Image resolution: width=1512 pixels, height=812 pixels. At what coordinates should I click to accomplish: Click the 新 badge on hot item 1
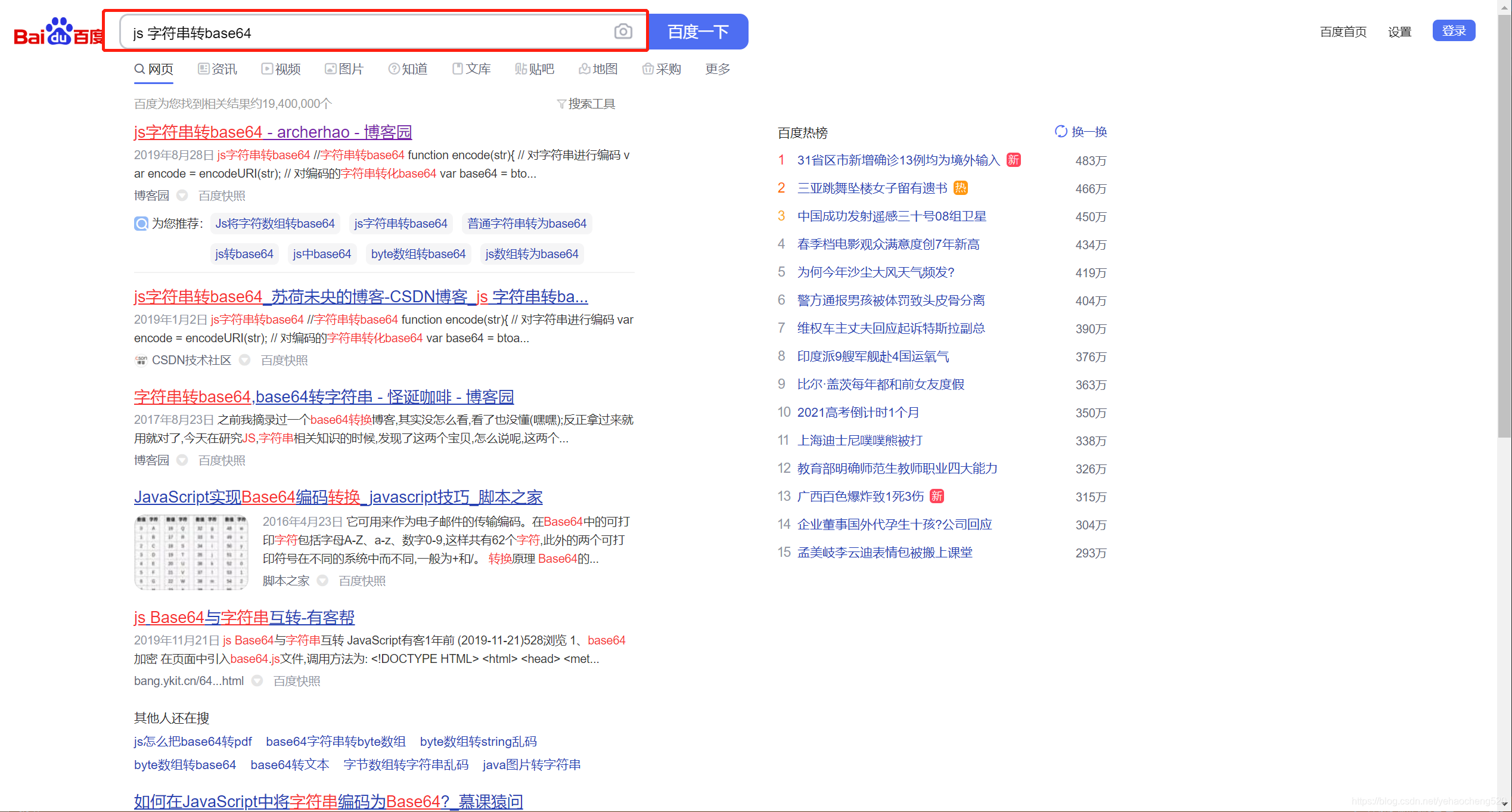1014,160
